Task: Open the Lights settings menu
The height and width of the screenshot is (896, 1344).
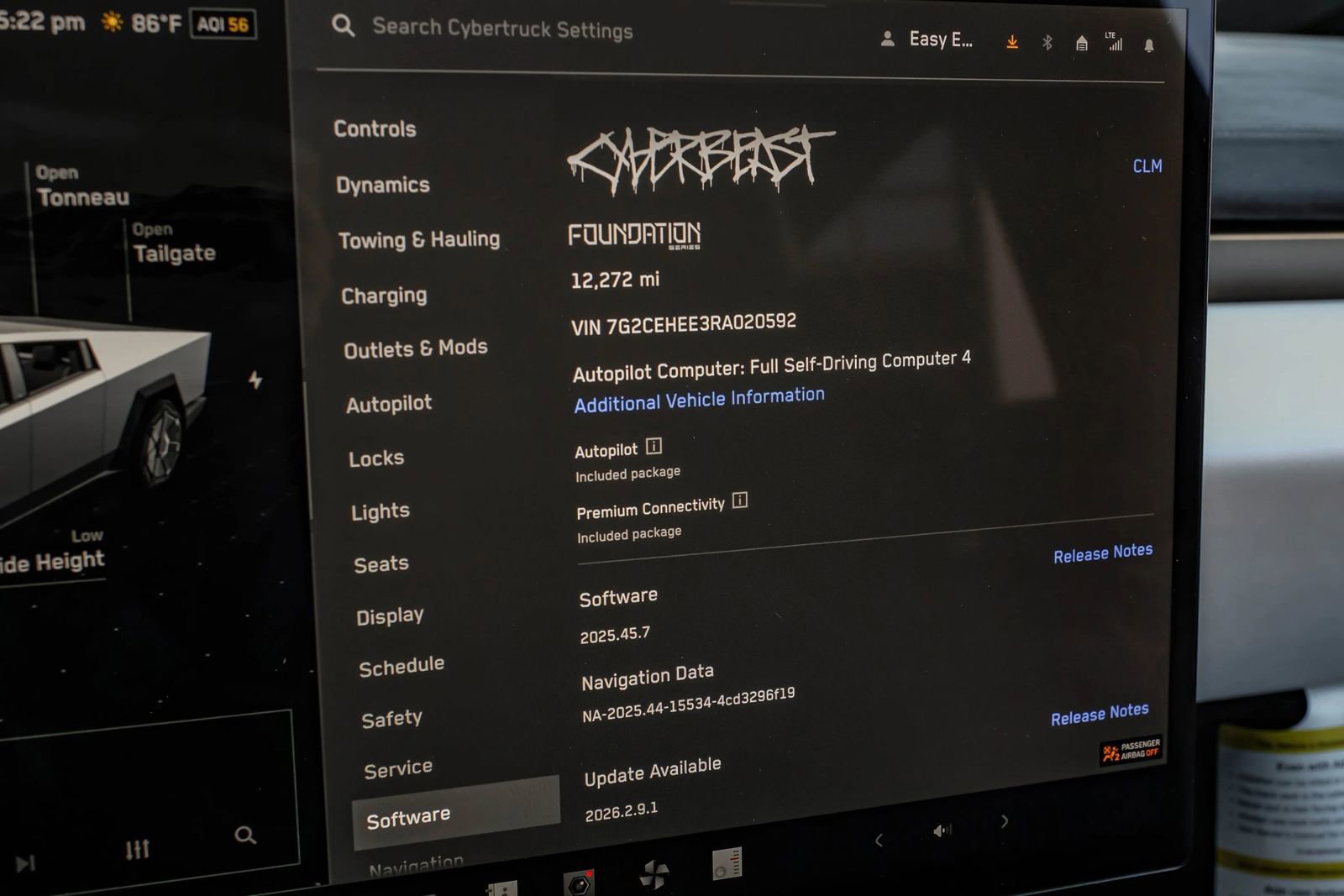Action: point(381,511)
